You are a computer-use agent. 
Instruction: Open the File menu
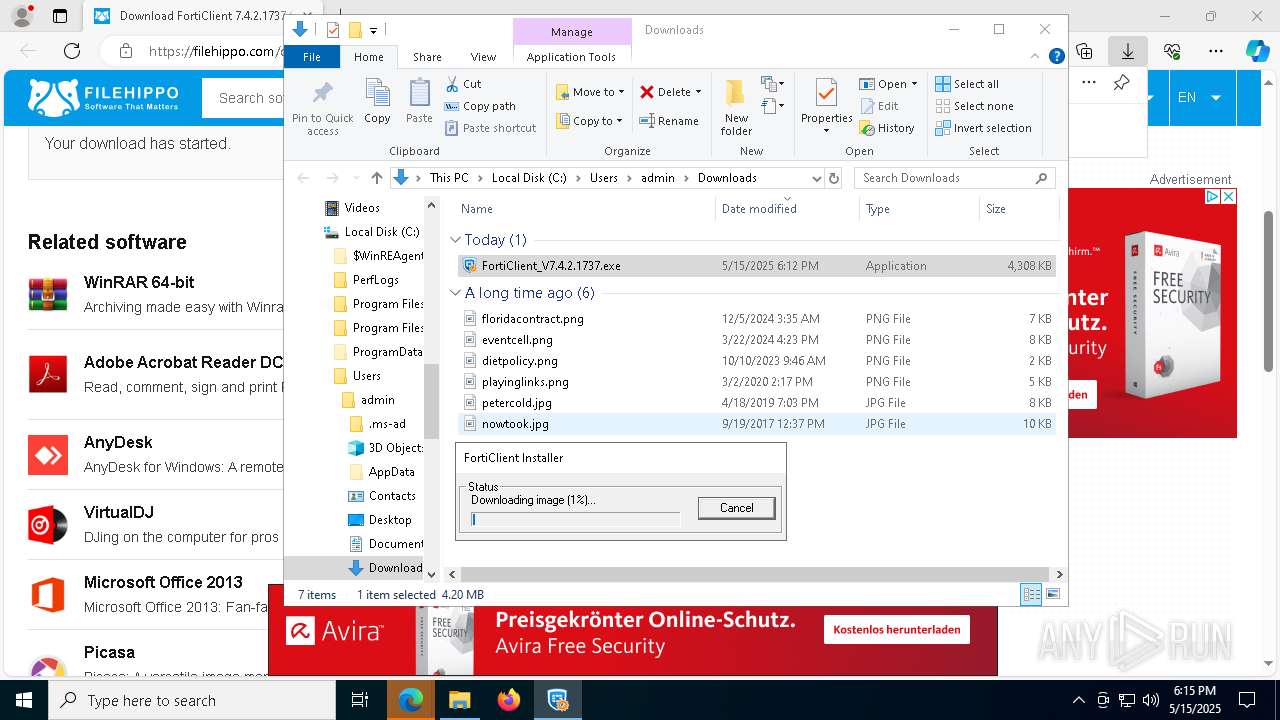click(x=312, y=57)
